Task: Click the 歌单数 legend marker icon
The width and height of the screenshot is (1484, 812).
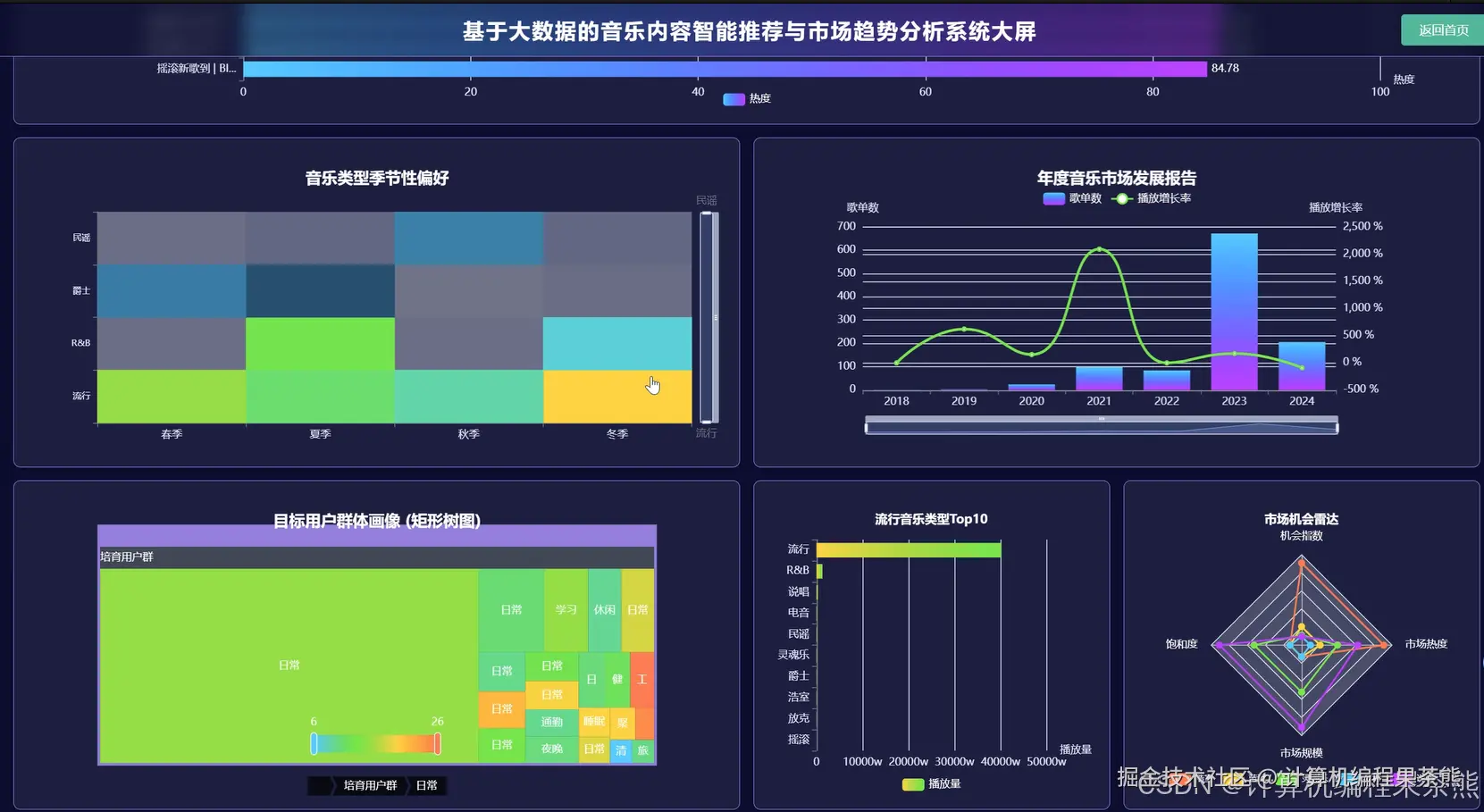Action: [1052, 198]
